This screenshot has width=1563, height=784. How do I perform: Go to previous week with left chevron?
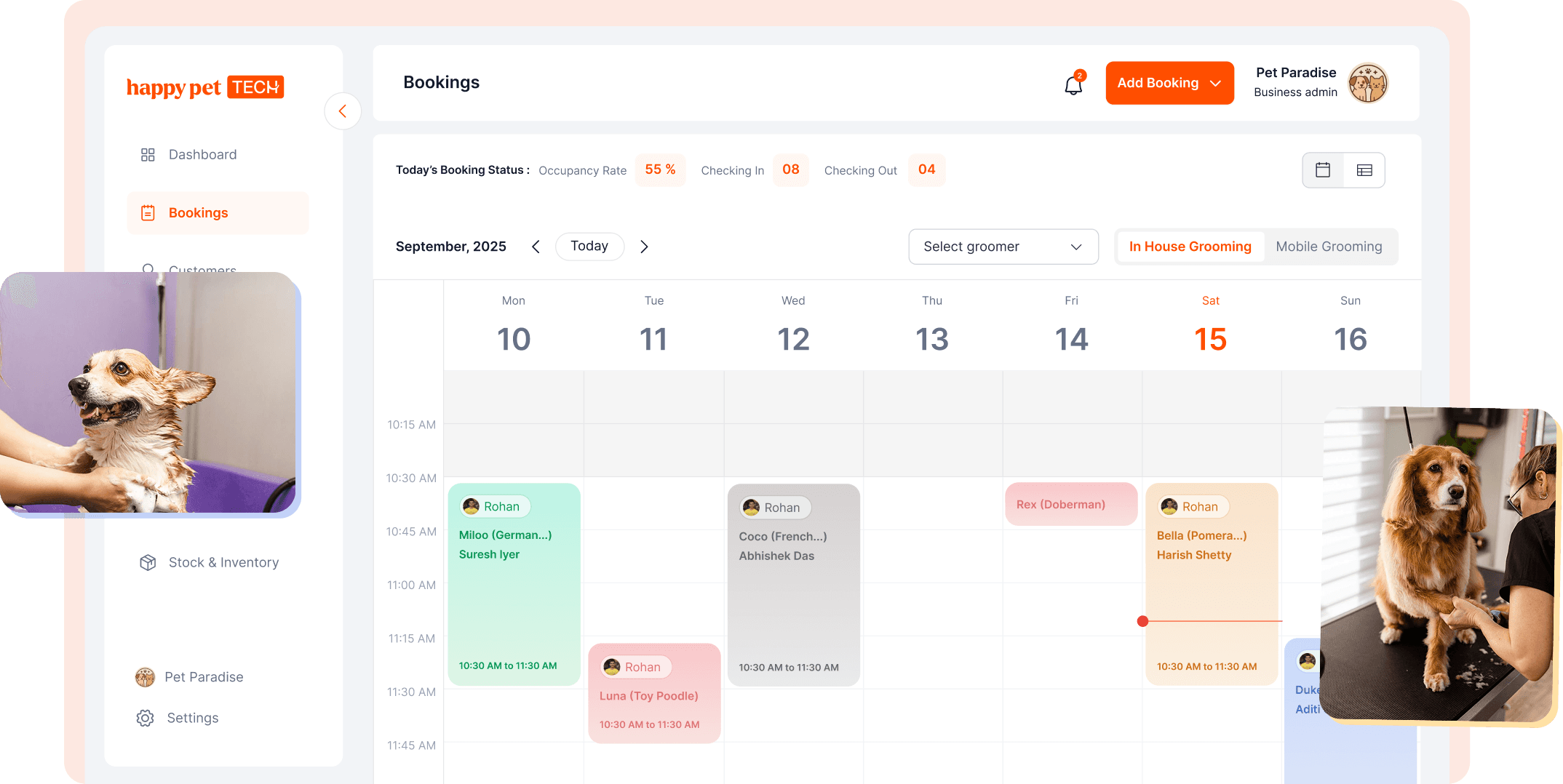(536, 247)
